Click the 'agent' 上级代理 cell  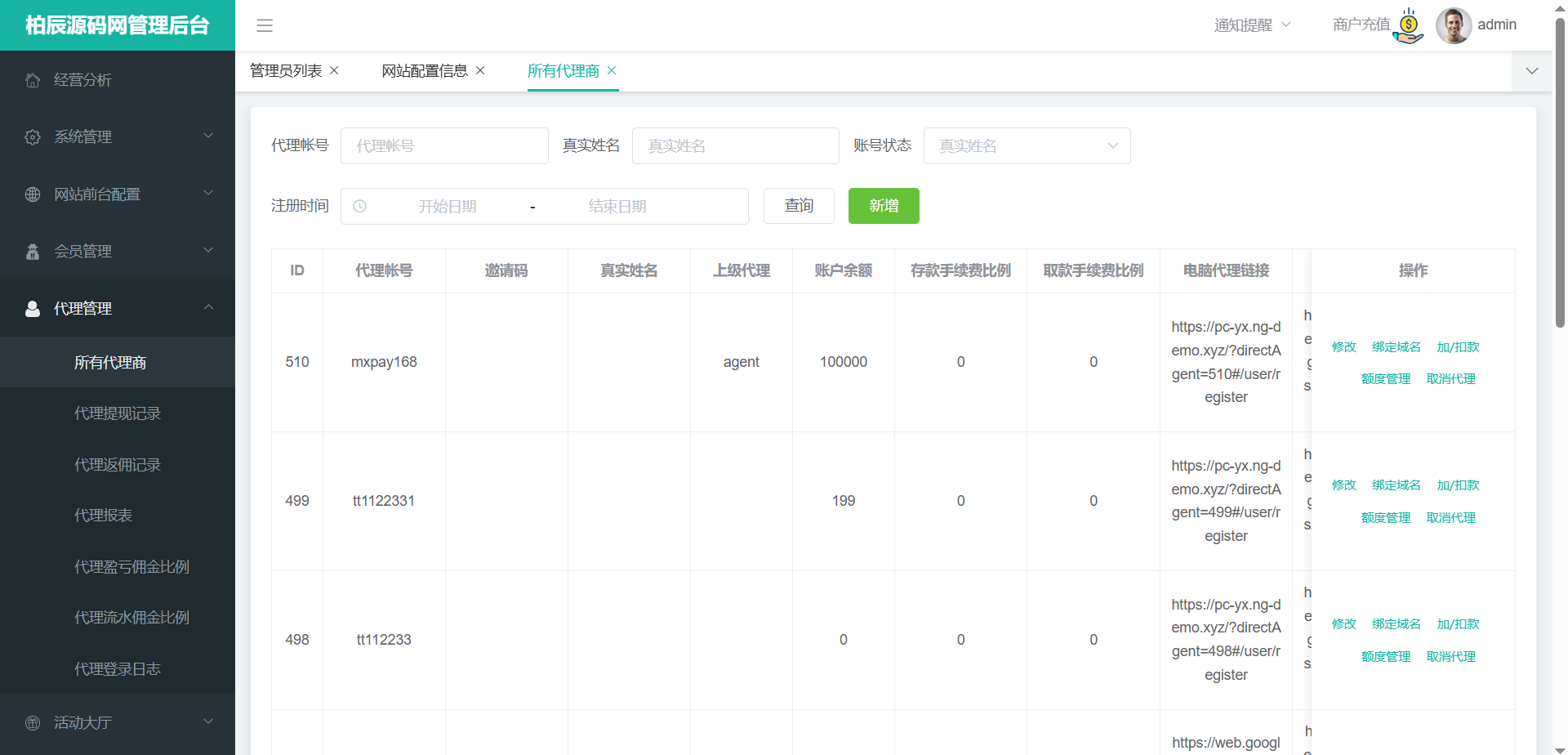pos(742,362)
